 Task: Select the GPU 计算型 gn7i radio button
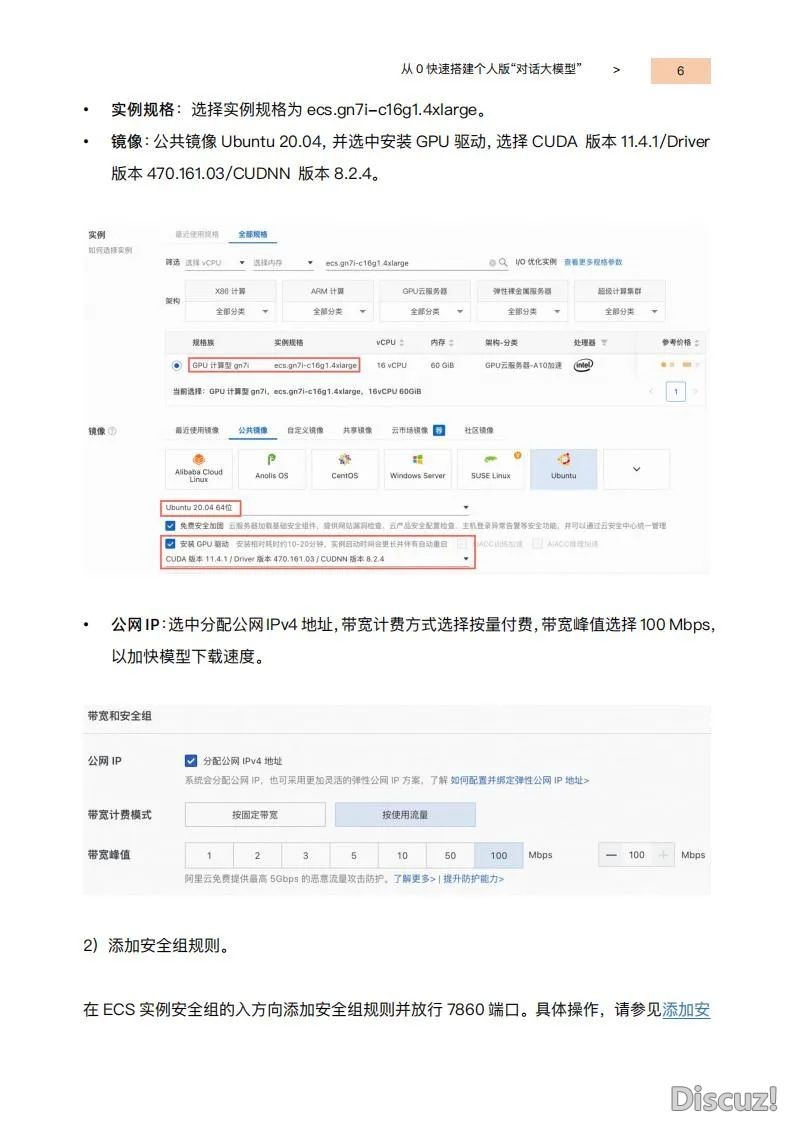point(176,365)
